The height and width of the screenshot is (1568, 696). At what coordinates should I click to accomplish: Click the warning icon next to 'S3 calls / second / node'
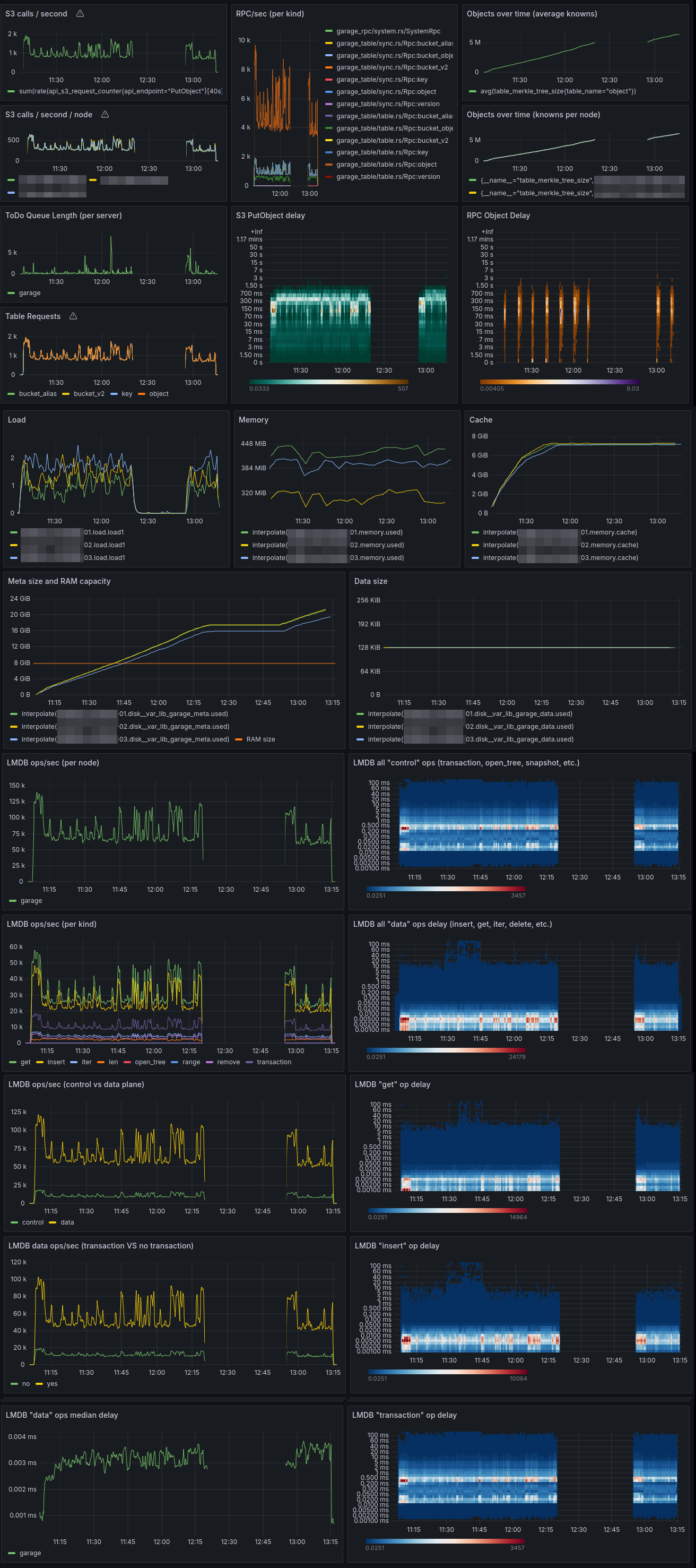(x=105, y=115)
